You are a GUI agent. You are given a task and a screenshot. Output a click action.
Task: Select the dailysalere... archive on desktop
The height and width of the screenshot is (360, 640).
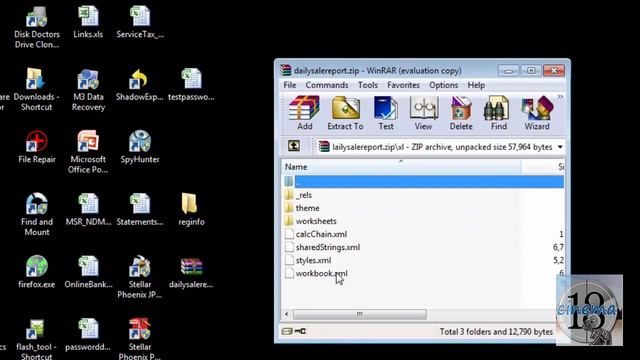tap(191, 272)
